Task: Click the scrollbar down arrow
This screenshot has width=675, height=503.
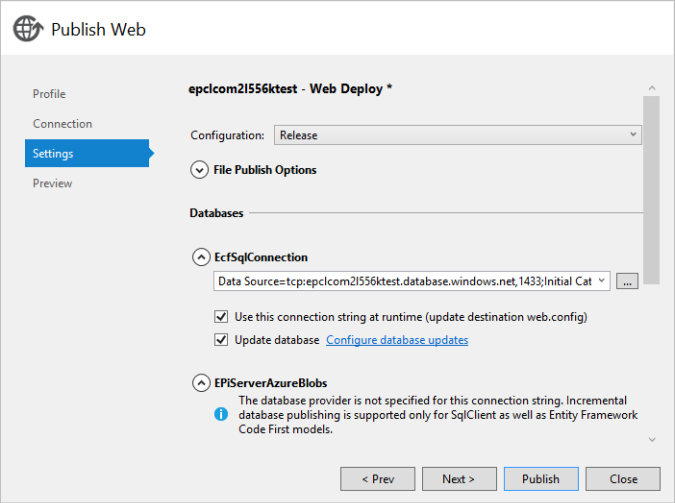Action: (652, 440)
